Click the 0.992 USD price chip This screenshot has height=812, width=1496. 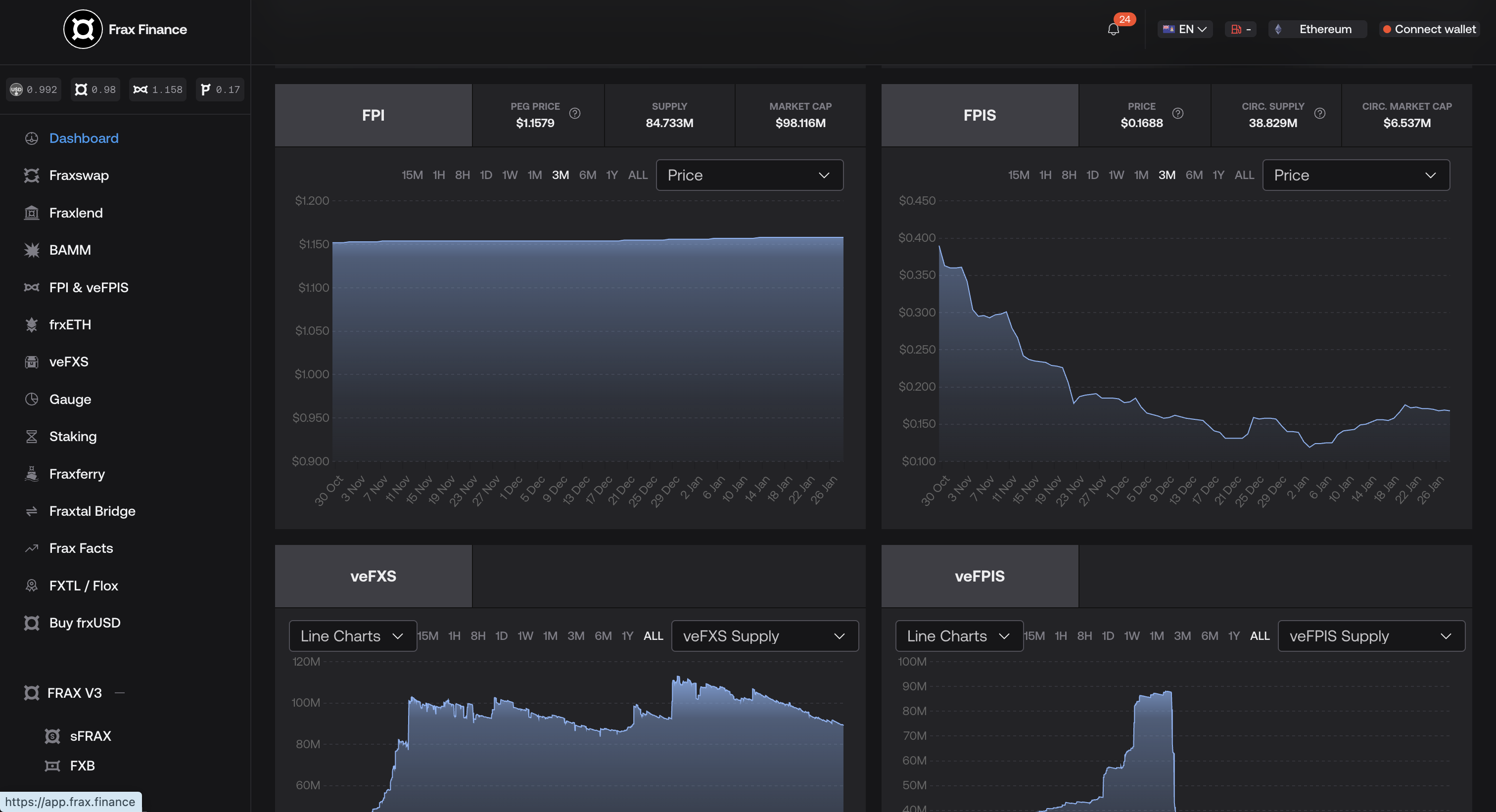[34, 90]
